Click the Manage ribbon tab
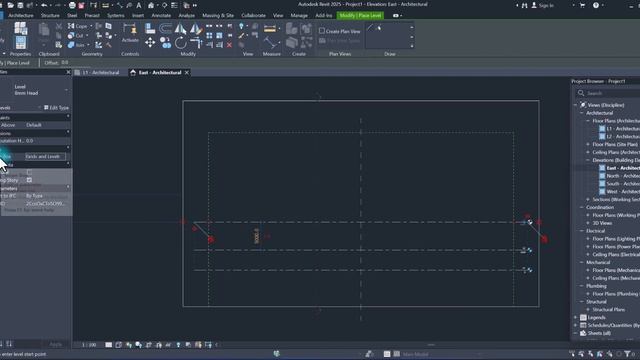This screenshot has width=640, height=360. tap(299, 16)
